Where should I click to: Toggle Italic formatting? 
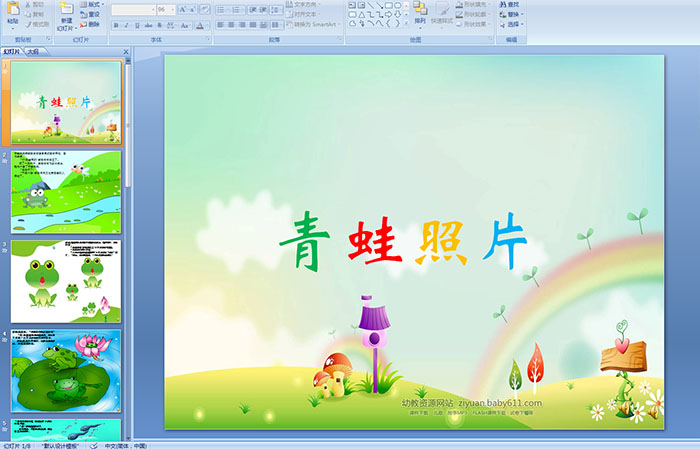coord(127,25)
